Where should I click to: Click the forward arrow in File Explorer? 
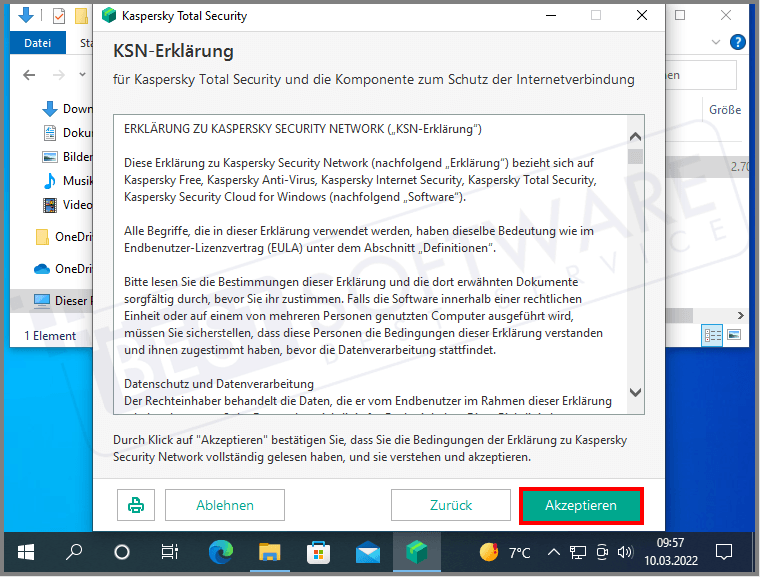59,75
